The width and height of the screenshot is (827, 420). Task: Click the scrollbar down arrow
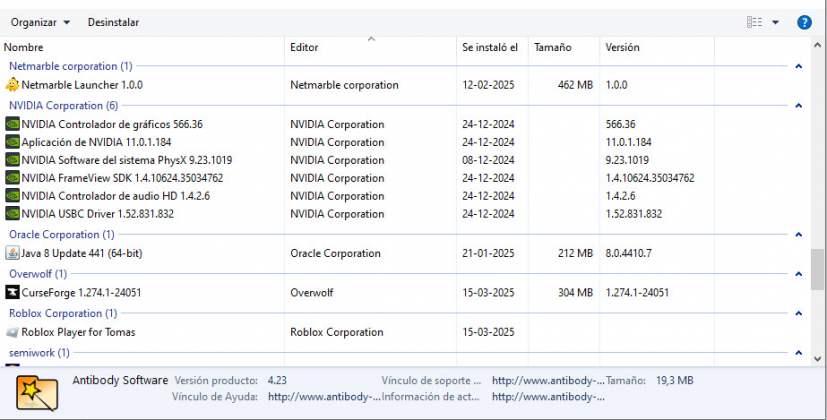817,359
